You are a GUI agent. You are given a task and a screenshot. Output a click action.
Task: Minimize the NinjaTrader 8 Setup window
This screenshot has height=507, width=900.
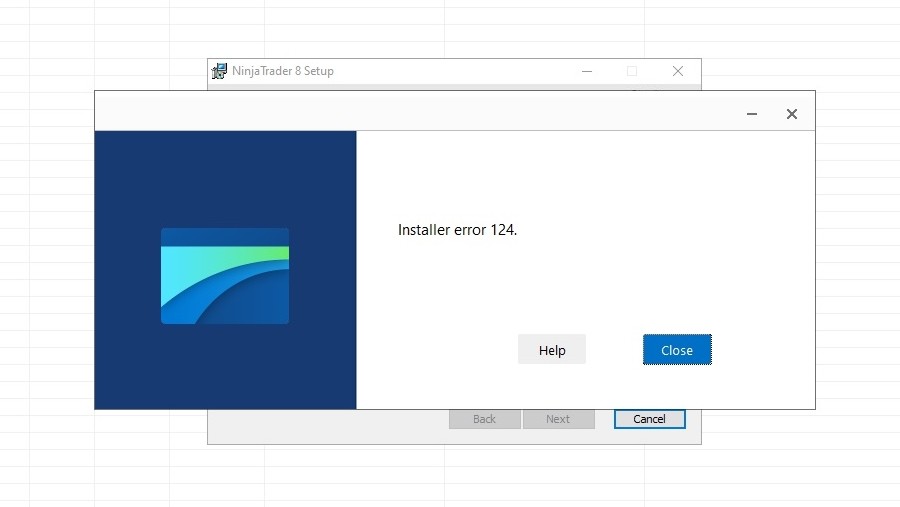587,71
